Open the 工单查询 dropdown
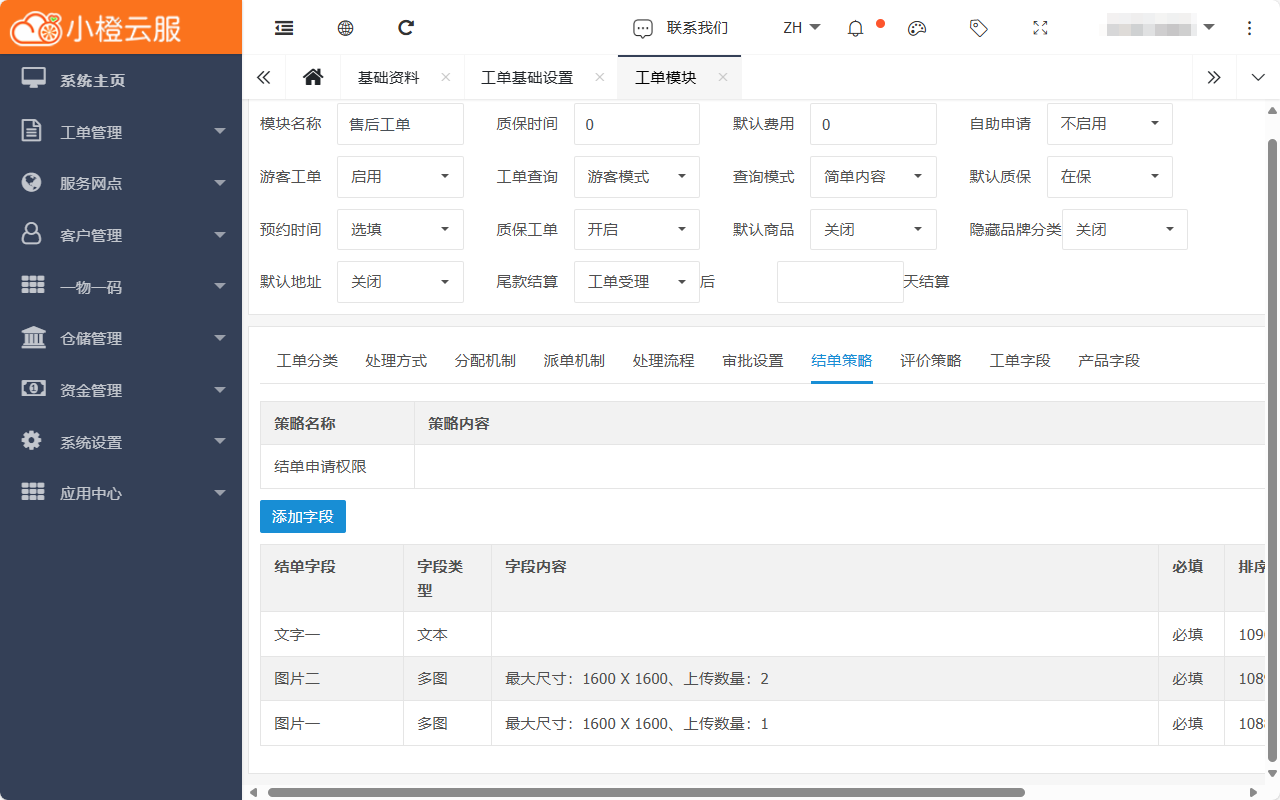Image resolution: width=1280 pixels, height=800 pixels. 636,177
